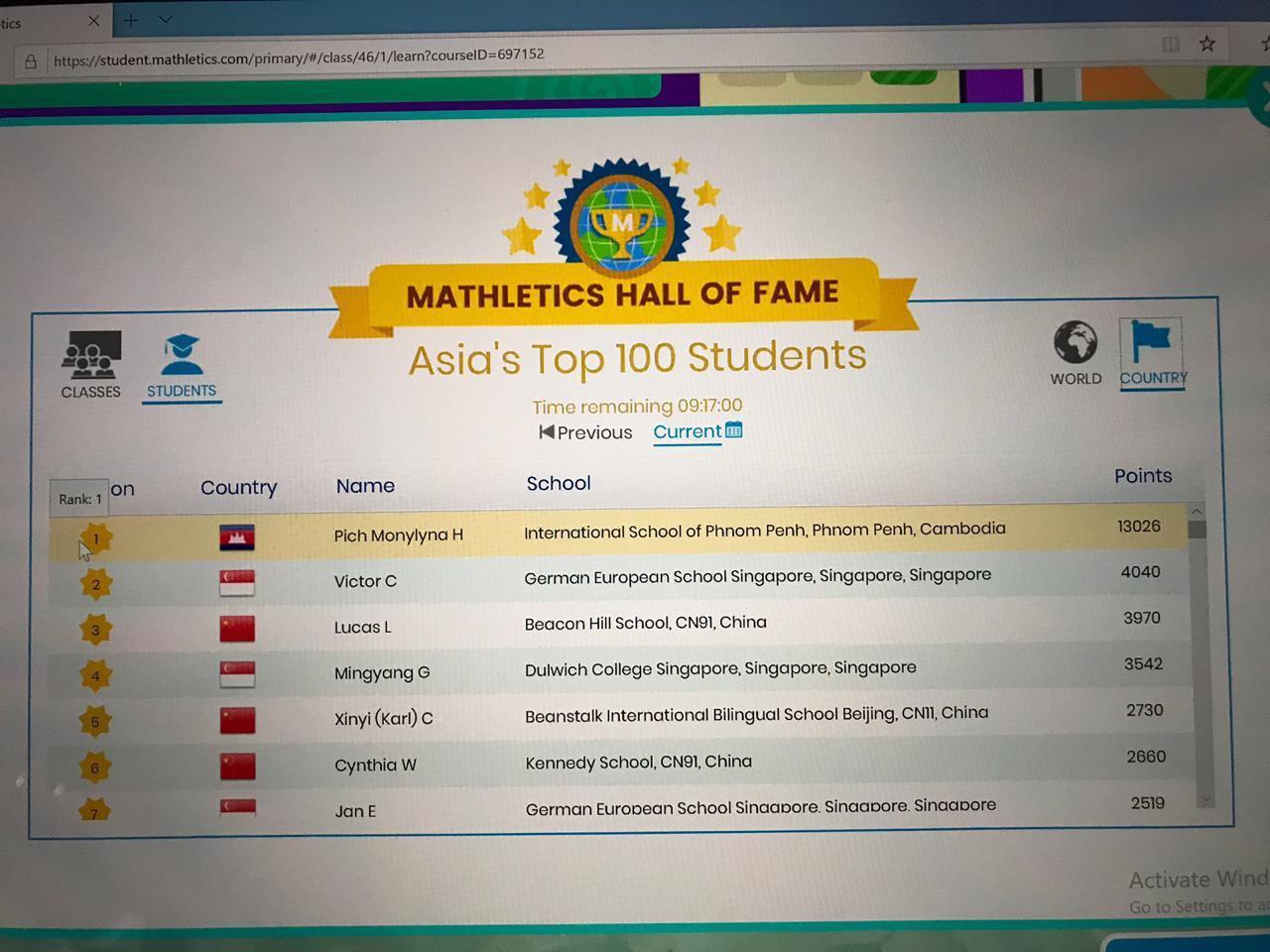Click the rank 2 gold badge
The image size is (1270, 952).
[95, 584]
